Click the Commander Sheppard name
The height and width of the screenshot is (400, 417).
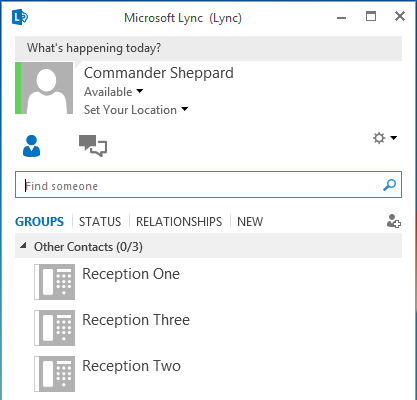[x=159, y=73]
